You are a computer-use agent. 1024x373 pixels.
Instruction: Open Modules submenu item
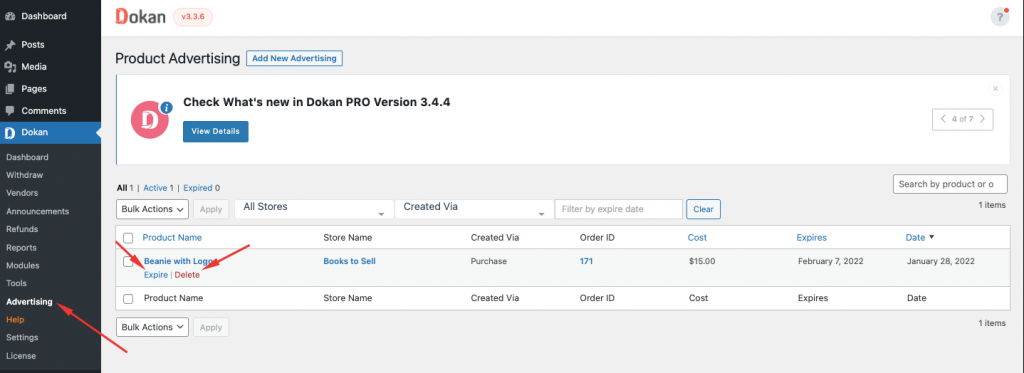pos(22,266)
